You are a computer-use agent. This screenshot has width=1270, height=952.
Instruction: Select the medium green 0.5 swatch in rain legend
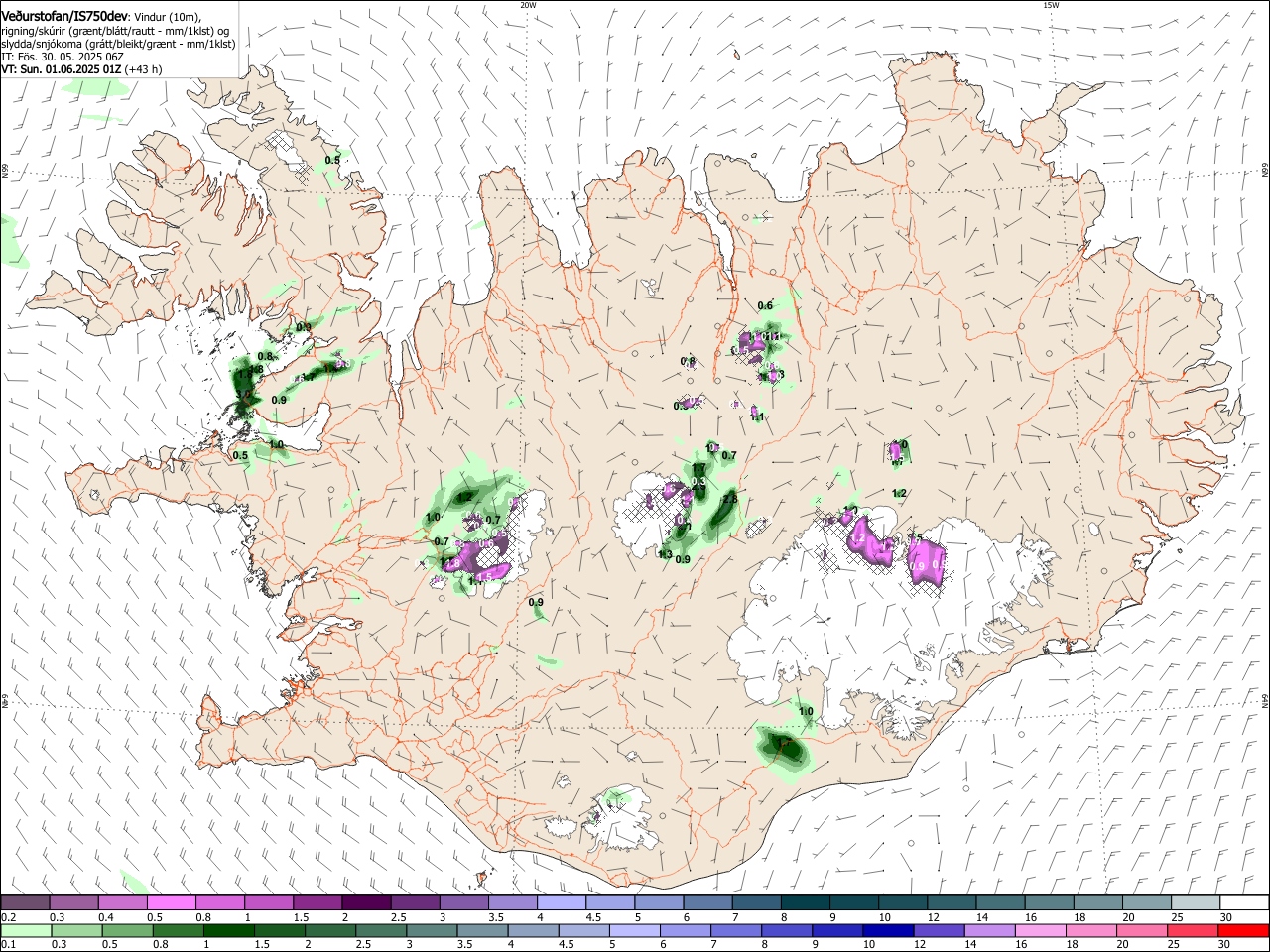pyautogui.click(x=127, y=930)
